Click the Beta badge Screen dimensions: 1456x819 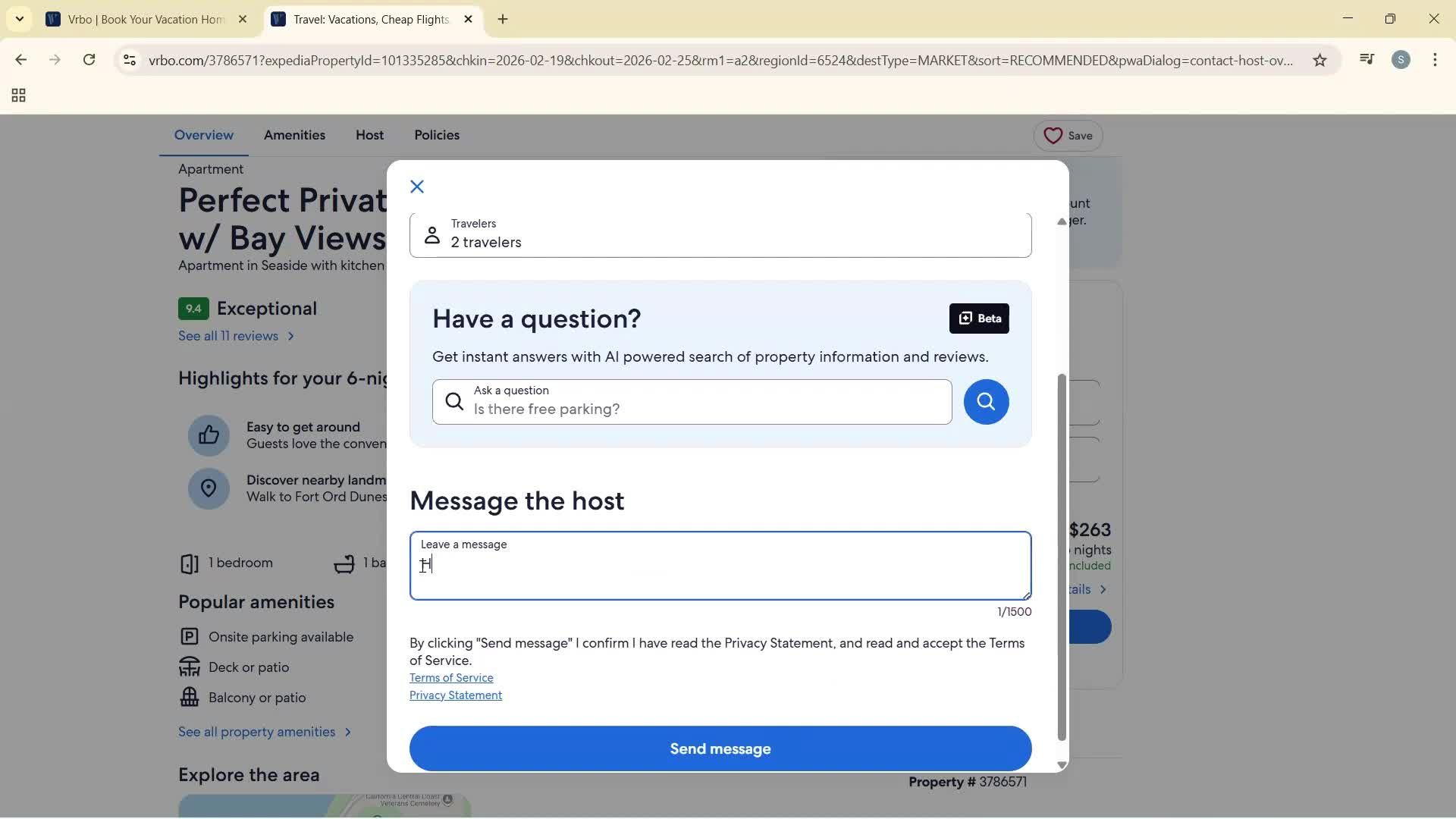point(979,318)
